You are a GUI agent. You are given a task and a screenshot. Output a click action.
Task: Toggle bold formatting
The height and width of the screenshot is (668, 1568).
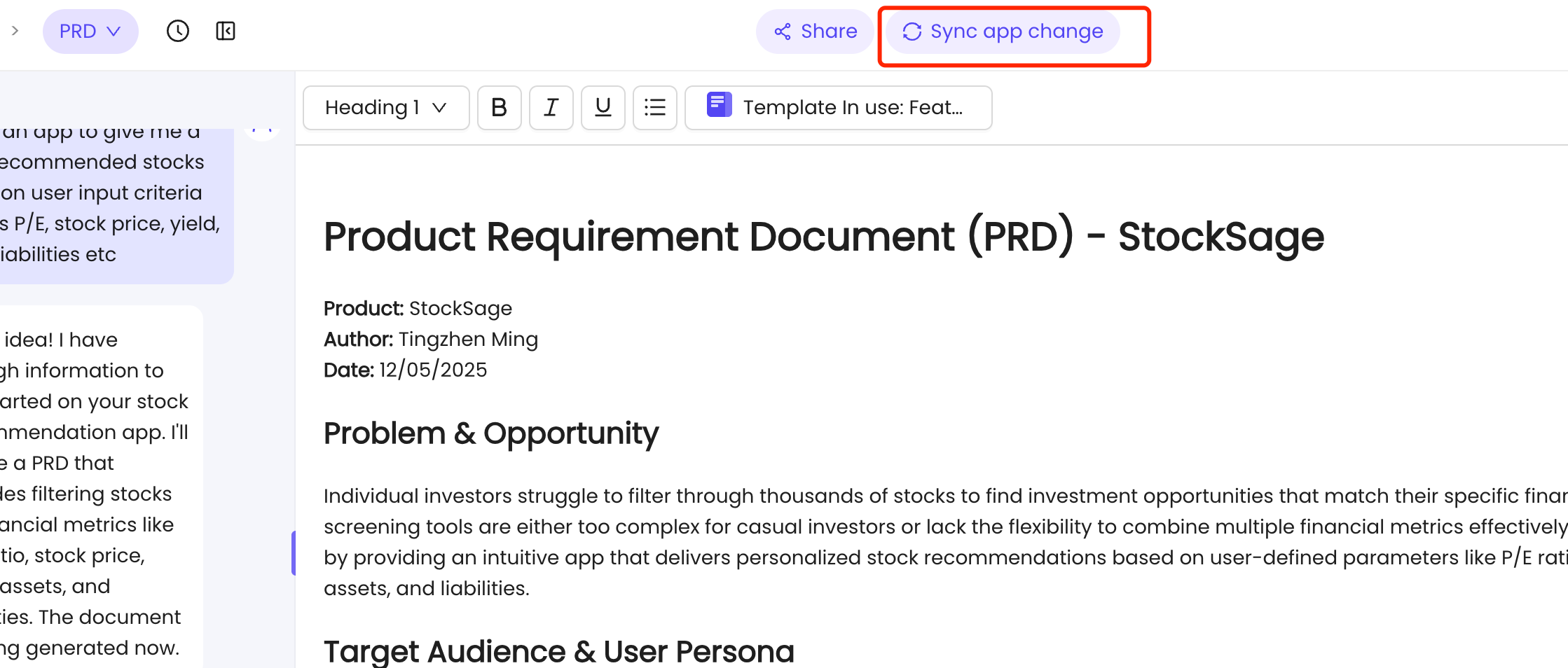pyautogui.click(x=499, y=107)
